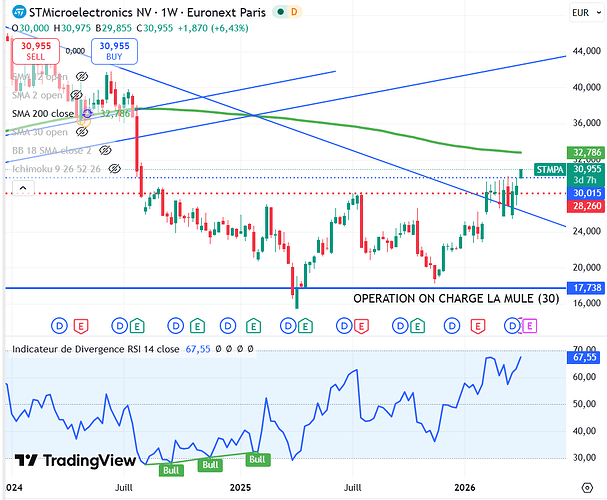Screen dimensions: 607x500
Task: Select the OPERATION ON CHARGE LA MULE annotation
Action: (456, 298)
